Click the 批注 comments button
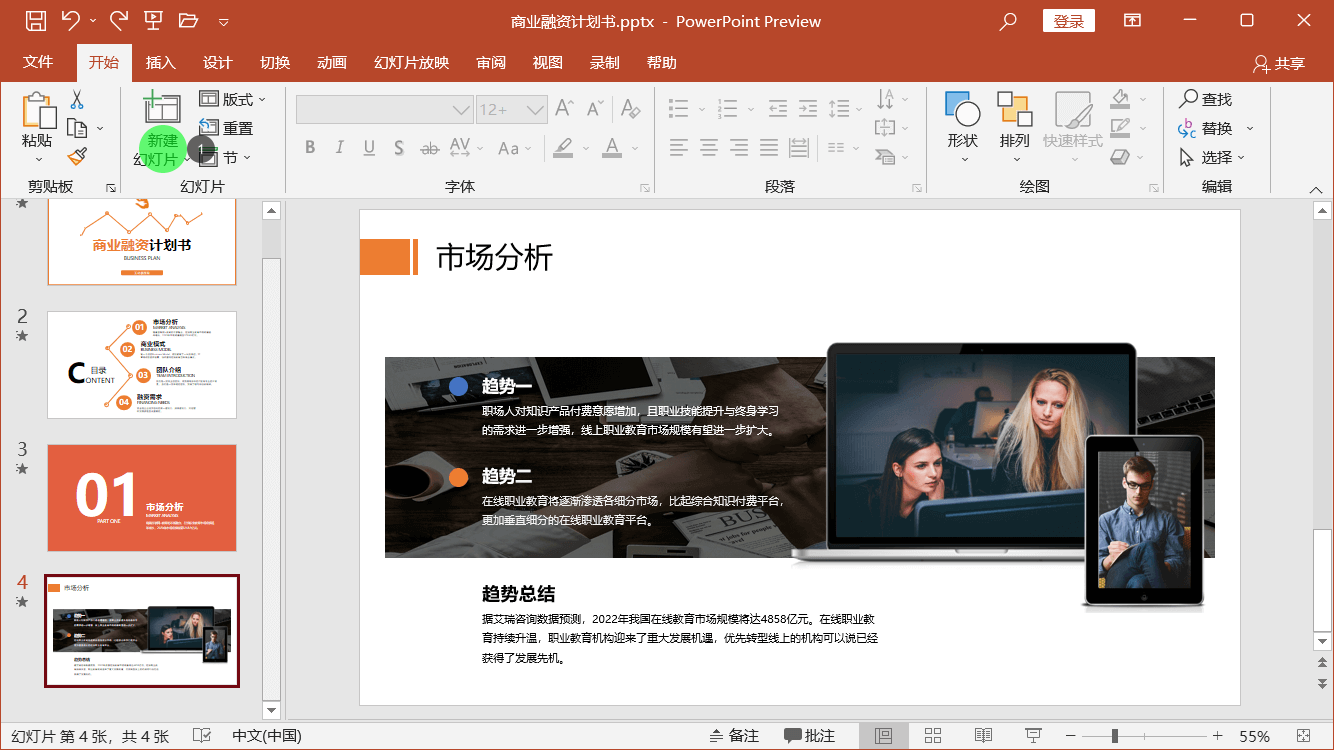1334x750 pixels. click(x=809, y=736)
